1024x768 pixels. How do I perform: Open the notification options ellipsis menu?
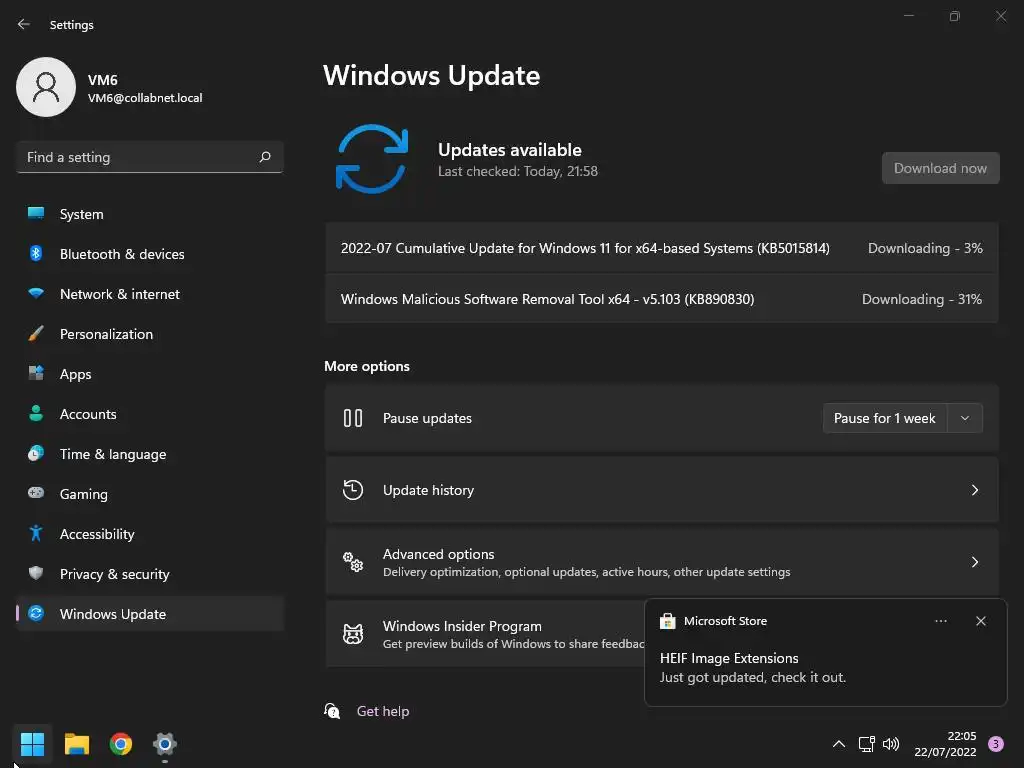tap(940, 621)
